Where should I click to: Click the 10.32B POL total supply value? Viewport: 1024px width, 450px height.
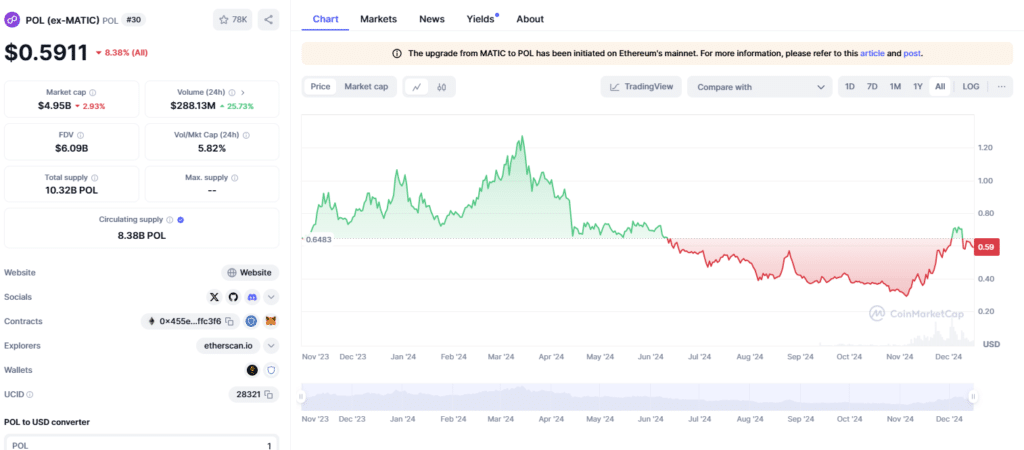pyautogui.click(x=72, y=190)
